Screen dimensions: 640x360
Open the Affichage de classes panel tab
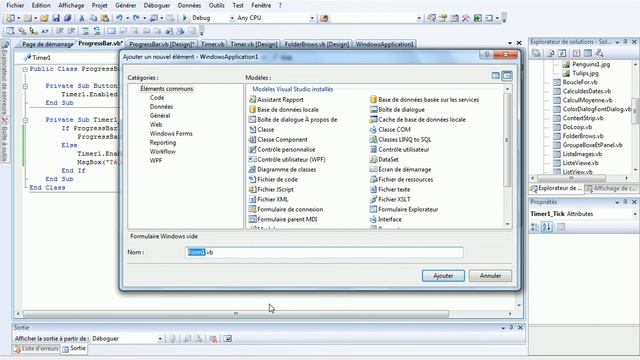coord(611,188)
